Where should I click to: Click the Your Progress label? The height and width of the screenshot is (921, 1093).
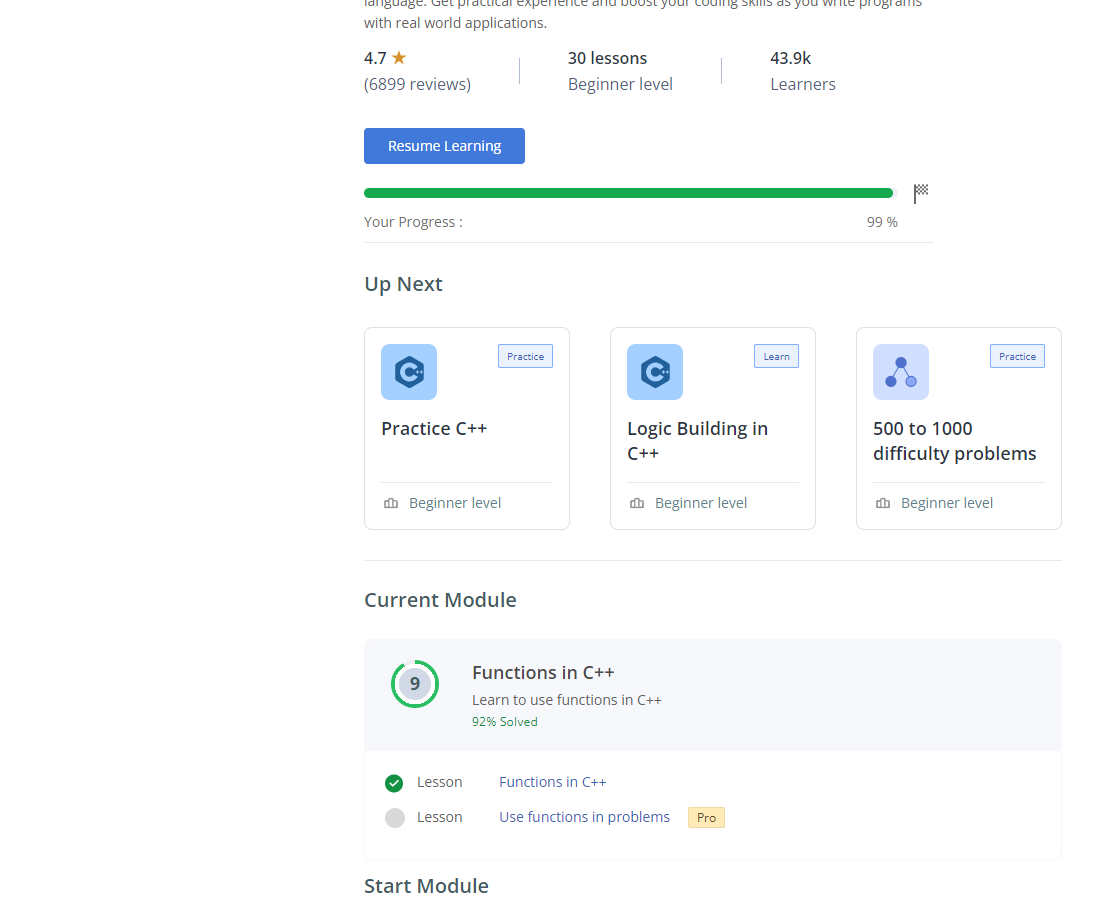click(x=413, y=222)
